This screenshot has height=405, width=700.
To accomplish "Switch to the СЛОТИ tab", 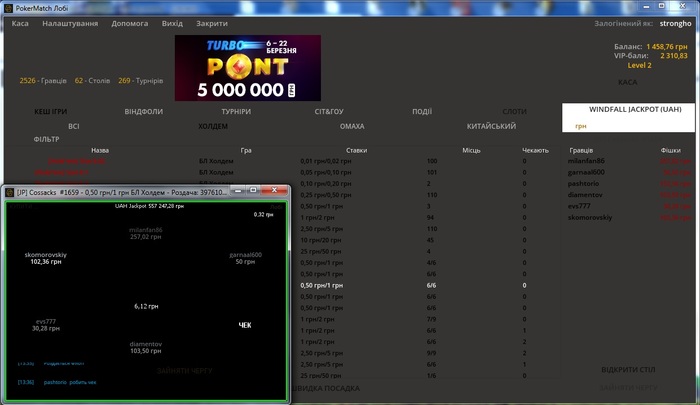I will click(x=514, y=112).
